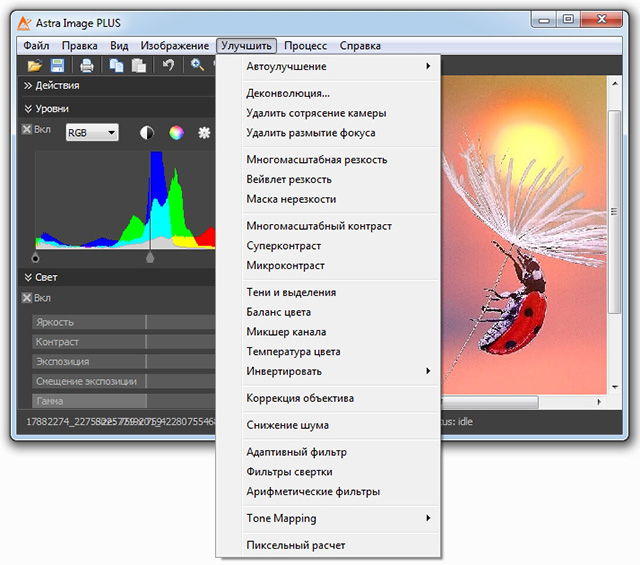Click the gear settings icon in Уровни
The height and width of the screenshot is (565, 640).
point(205,132)
